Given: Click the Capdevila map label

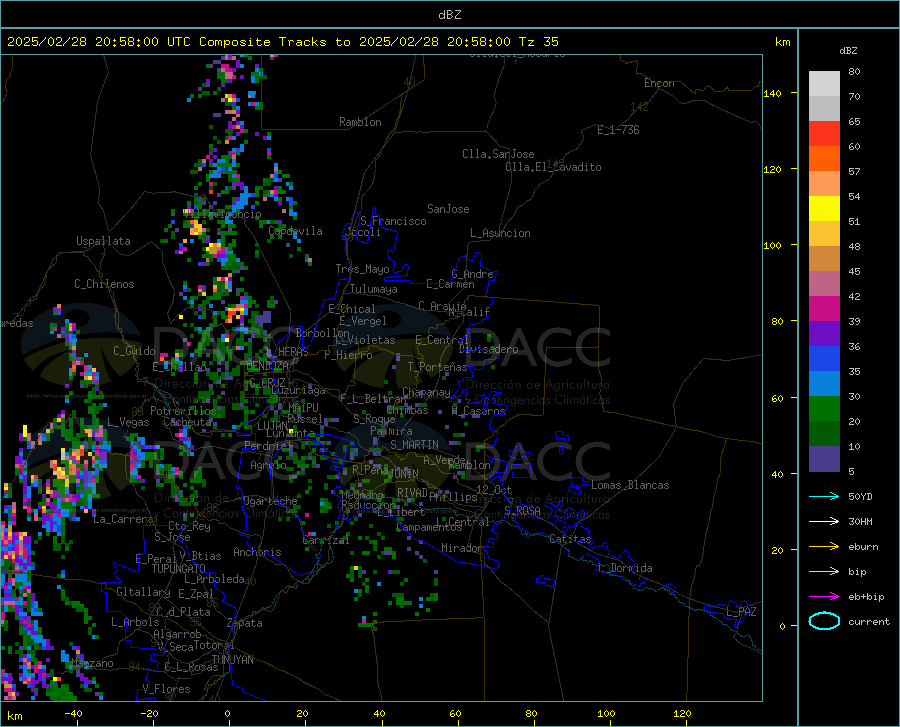Looking at the screenshot, I should click(x=295, y=231).
